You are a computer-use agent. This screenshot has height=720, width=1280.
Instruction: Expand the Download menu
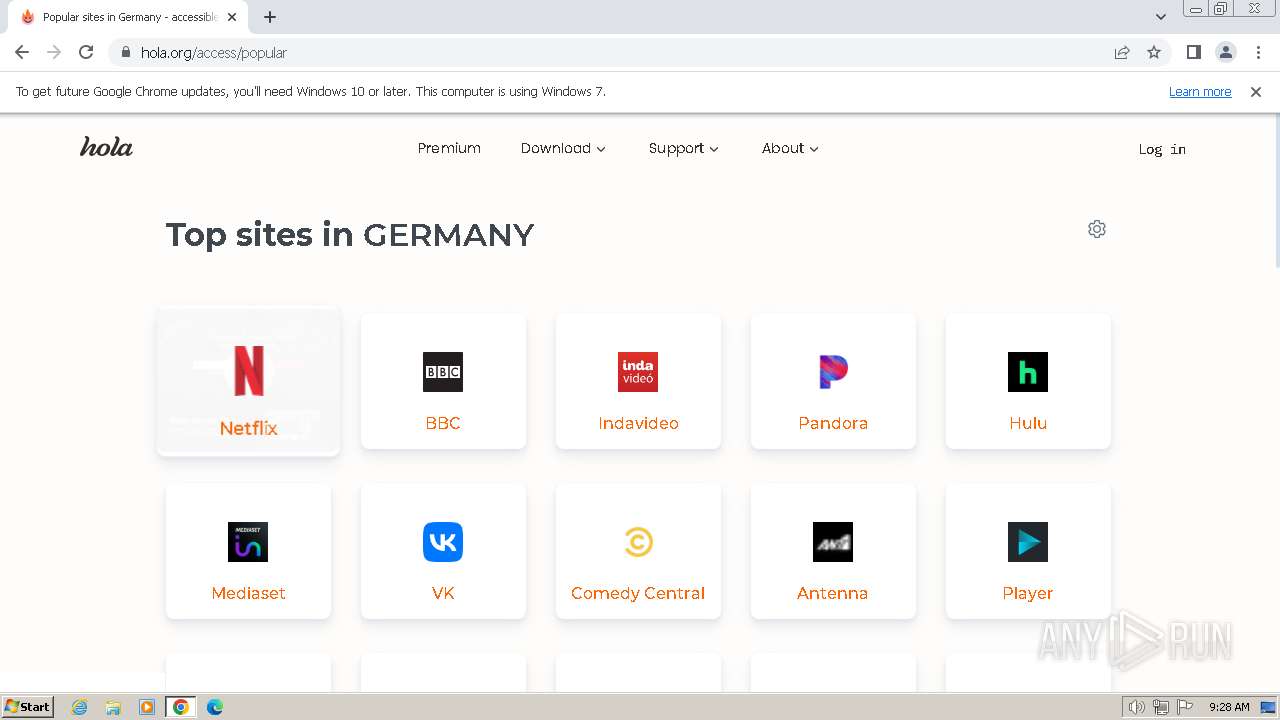563,148
